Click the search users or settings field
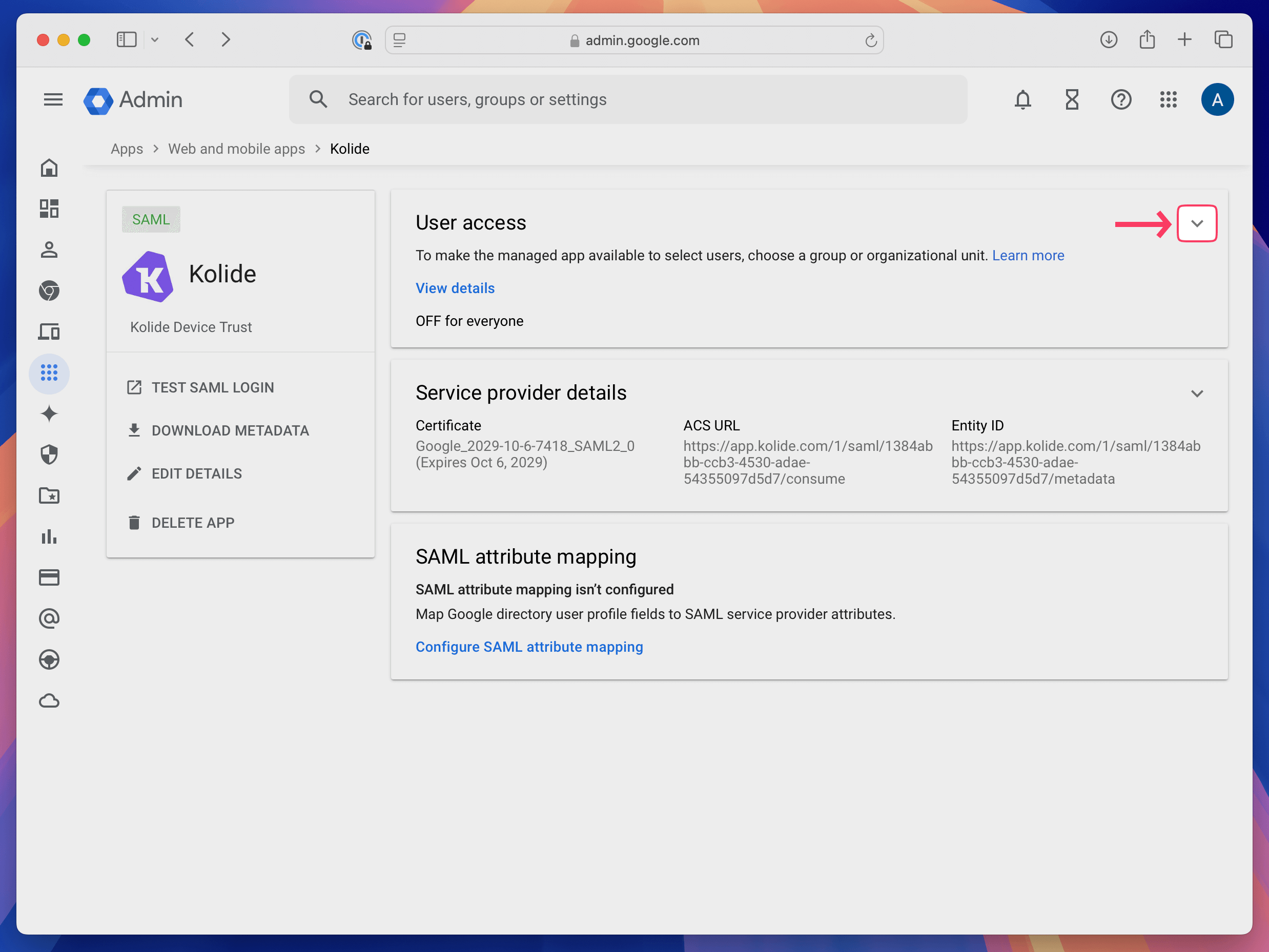 628,100
